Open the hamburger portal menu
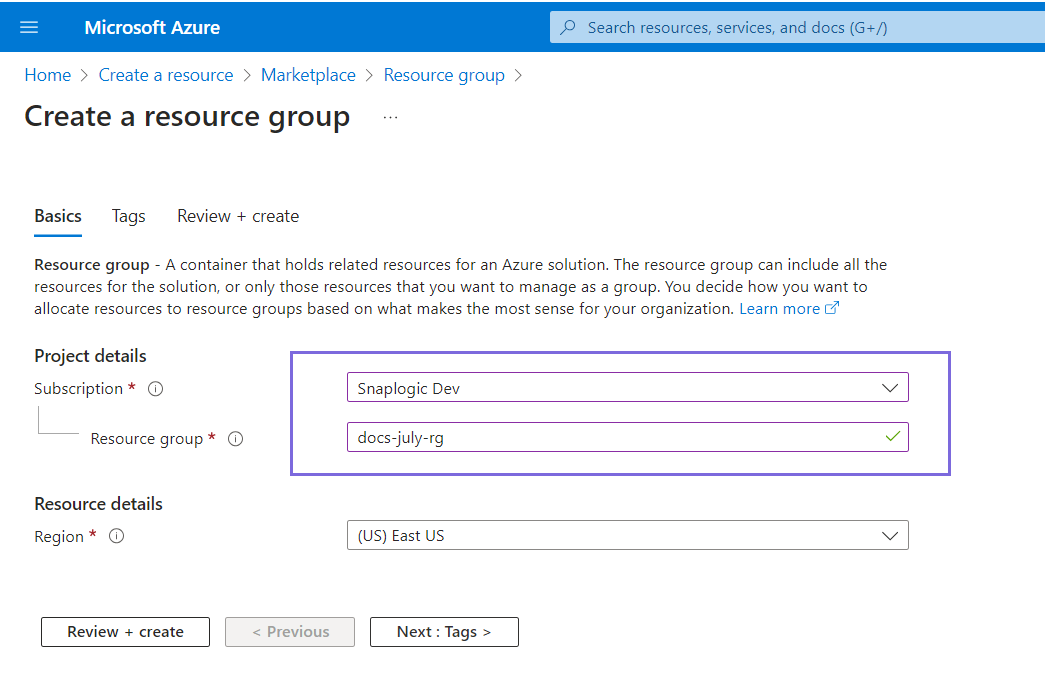The width and height of the screenshot is (1045, 676). [x=29, y=27]
